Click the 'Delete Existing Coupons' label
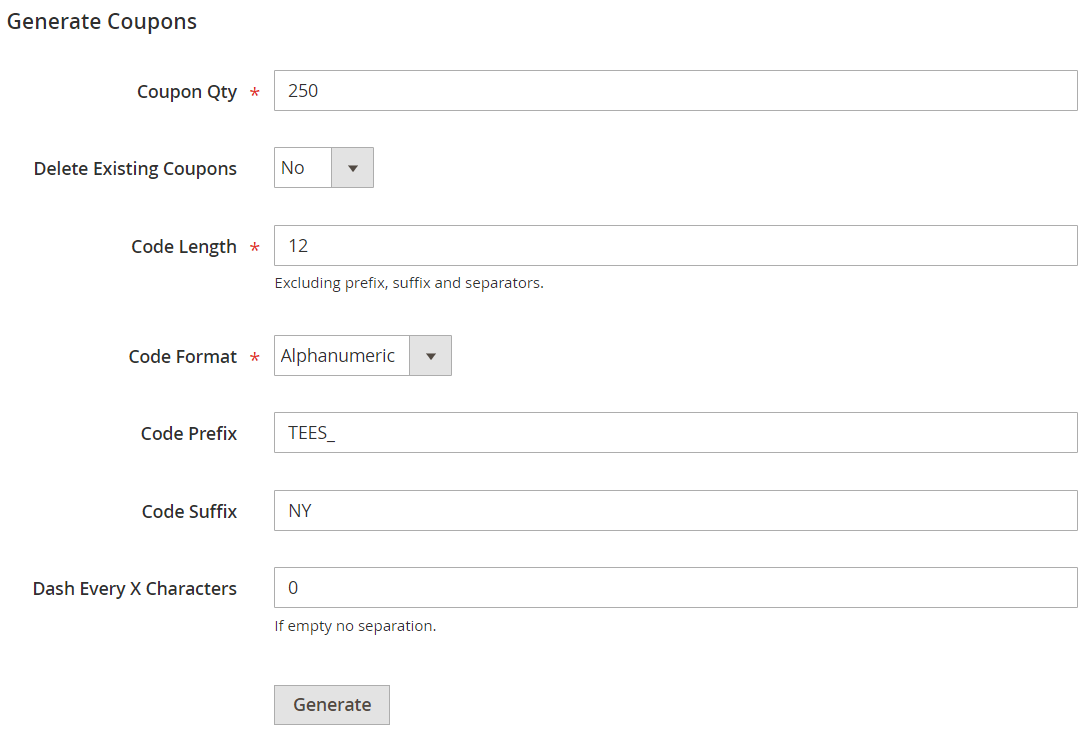Screen dimensions: 1089x734 [135, 169]
